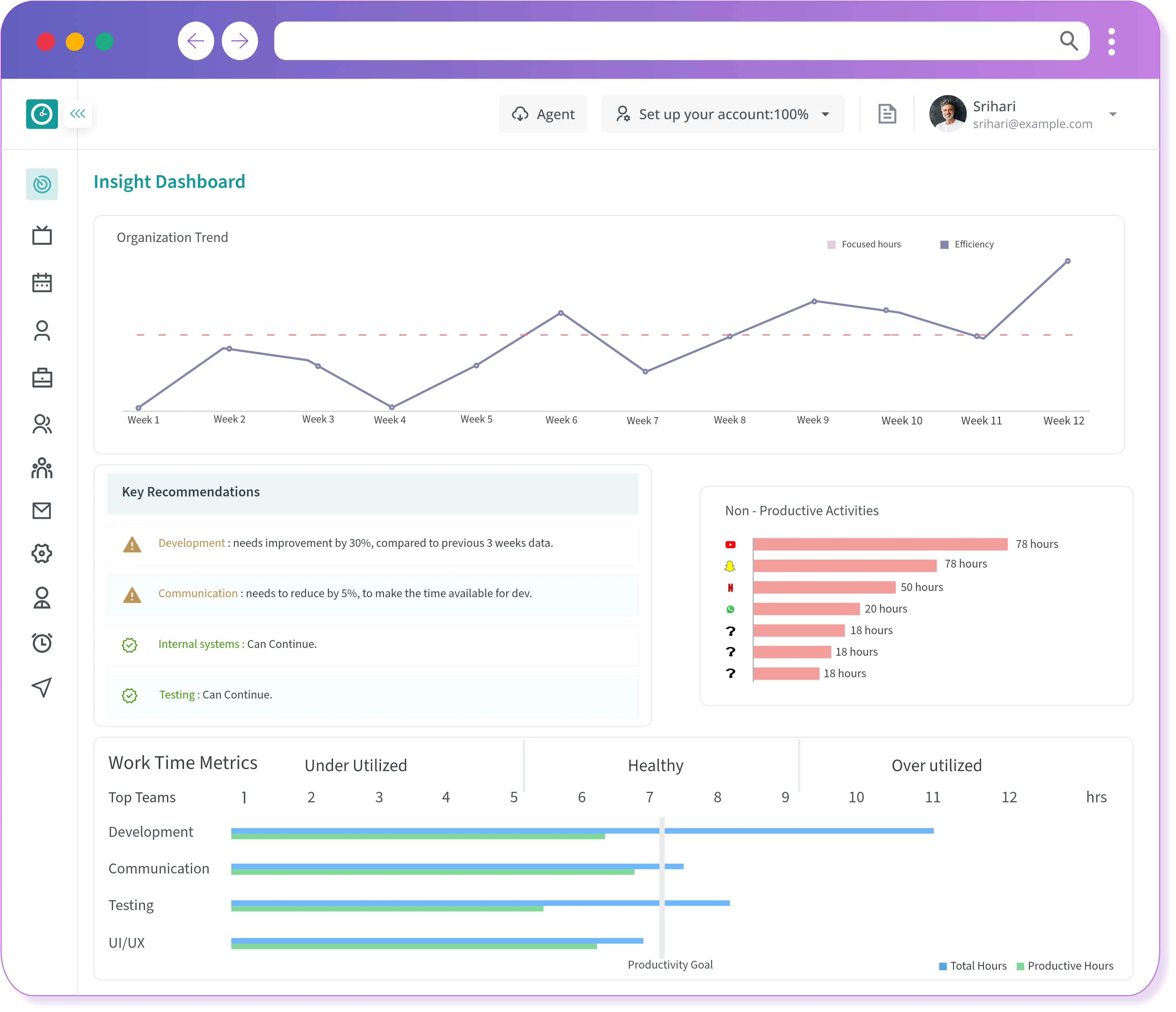The height and width of the screenshot is (1012, 1176).
Task: Click the Communication recommendation link
Action: 197,593
